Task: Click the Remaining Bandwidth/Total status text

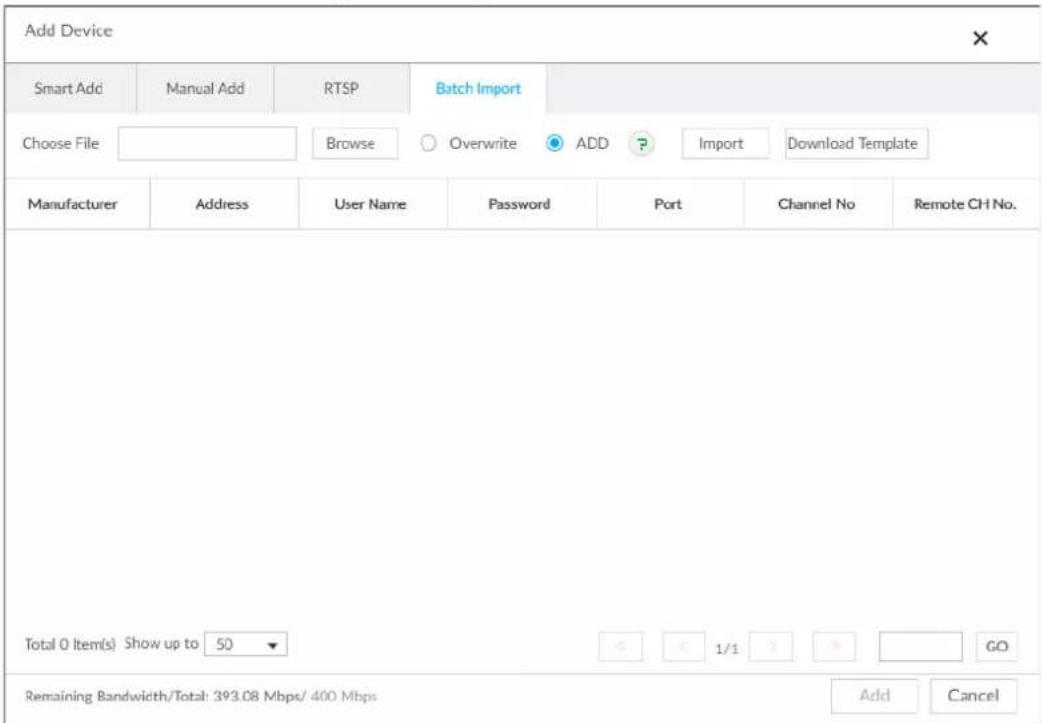Action: [x=201, y=696]
